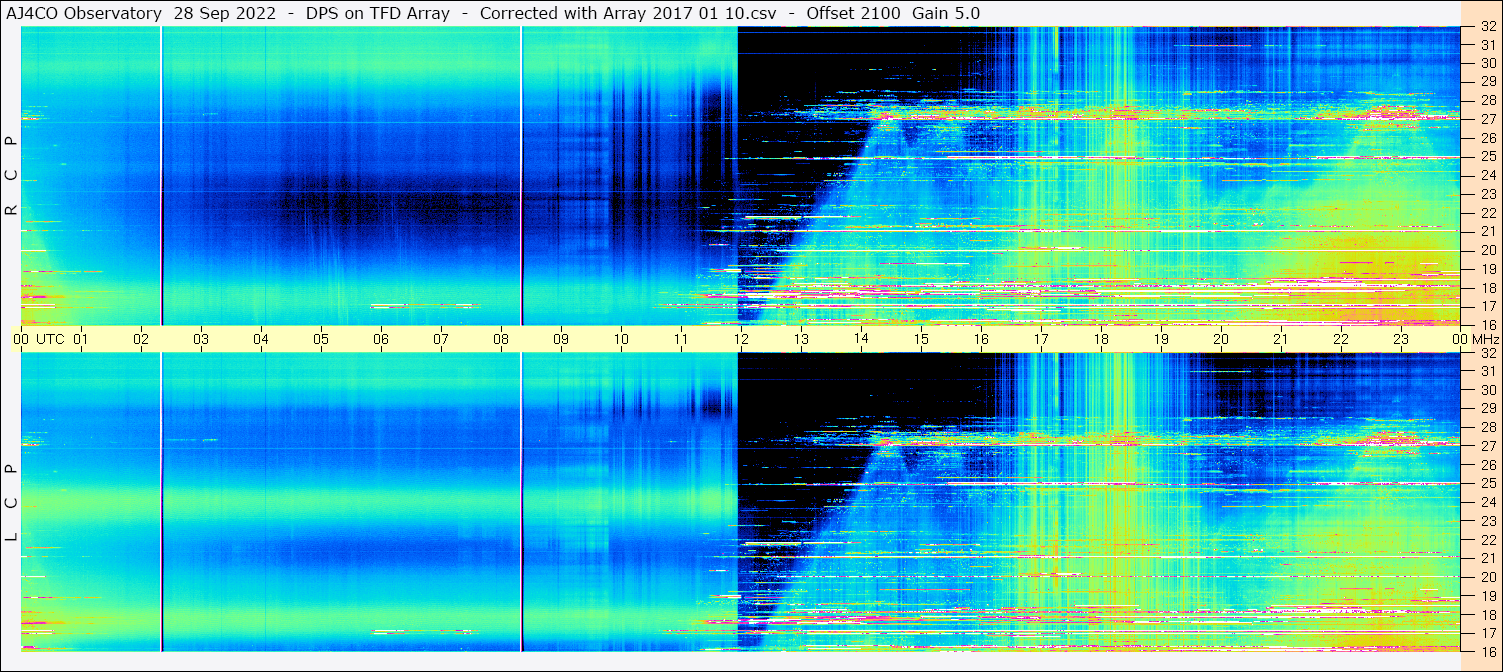
Task: Select hour marker 20 on the UTC axis
Action: tap(1221, 339)
